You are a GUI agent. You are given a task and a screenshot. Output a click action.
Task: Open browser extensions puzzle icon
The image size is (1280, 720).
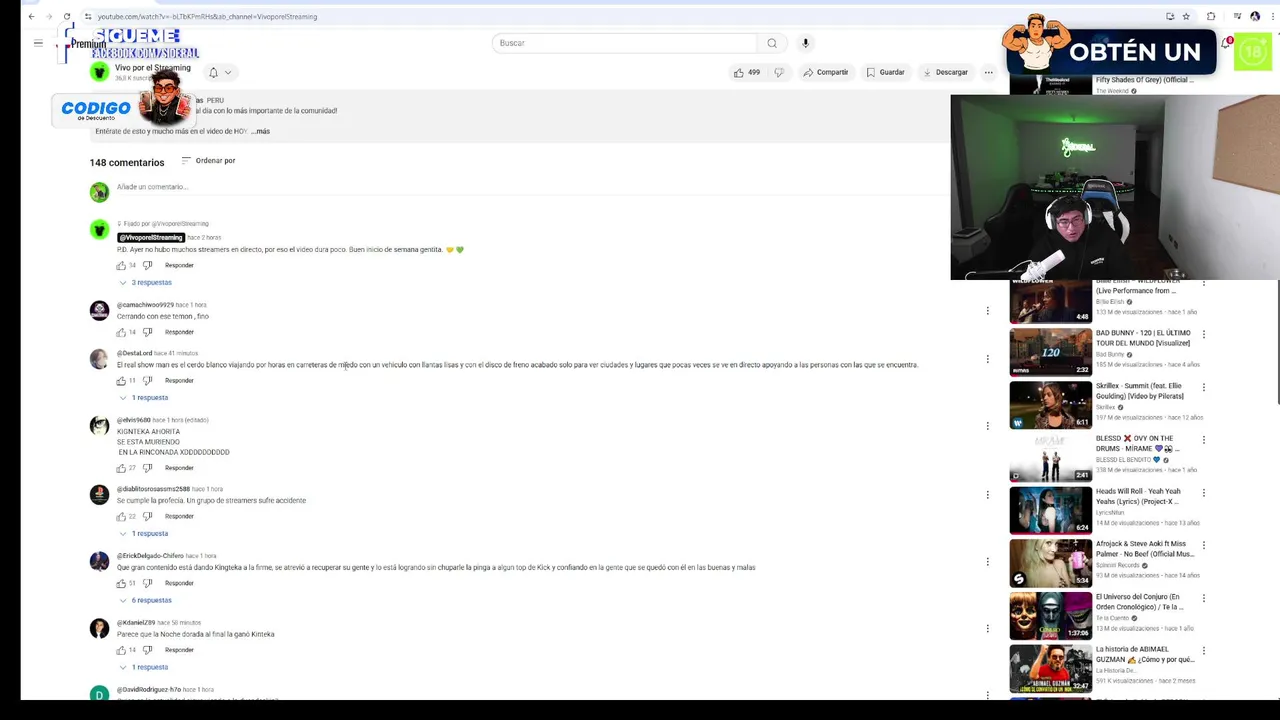(x=1211, y=16)
